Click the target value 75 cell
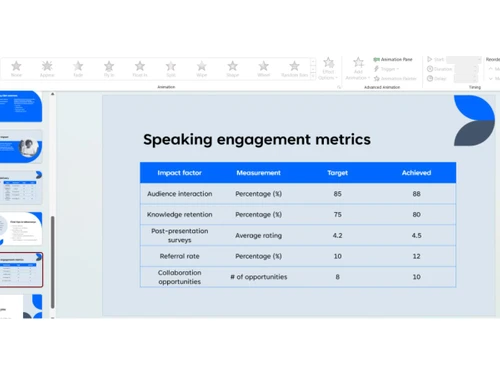This screenshot has width=500, height=375. [337, 214]
